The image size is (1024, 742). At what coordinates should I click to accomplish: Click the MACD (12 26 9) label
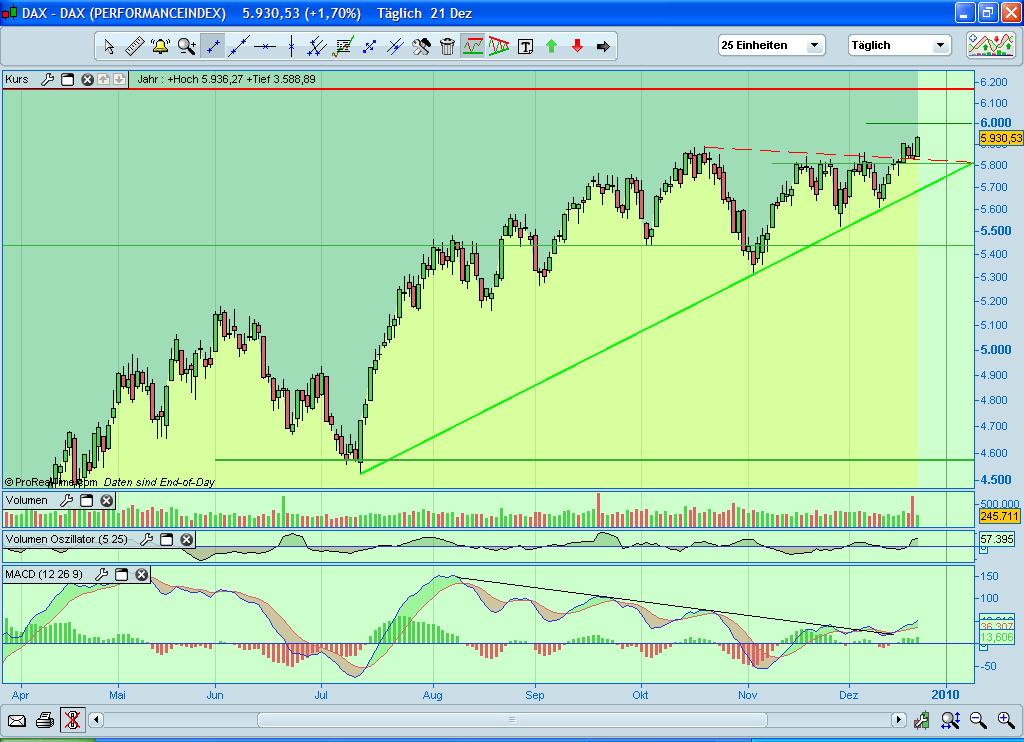tap(44, 574)
